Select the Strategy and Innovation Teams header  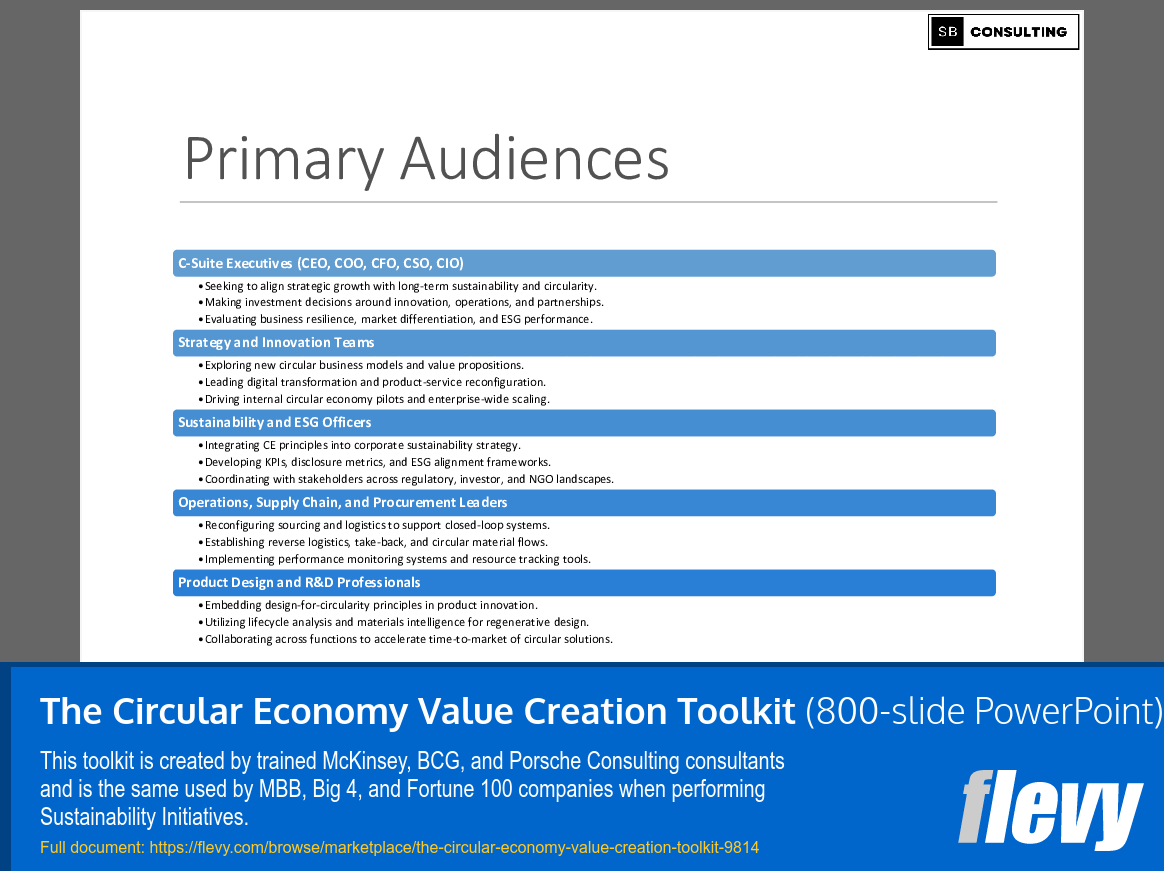coord(584,343)
